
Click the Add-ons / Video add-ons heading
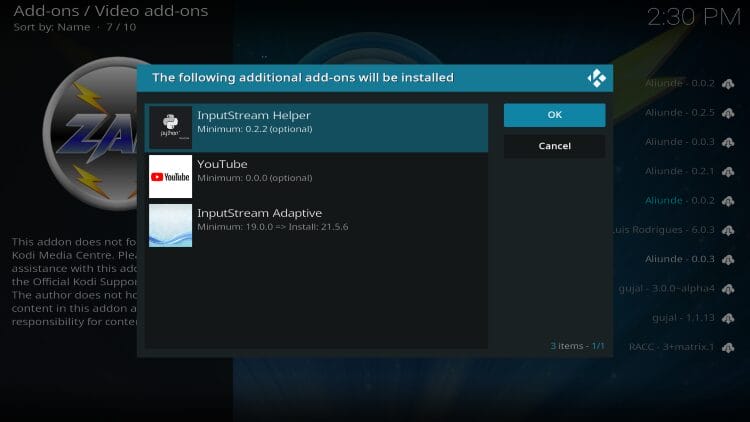[x=110, y=11]
